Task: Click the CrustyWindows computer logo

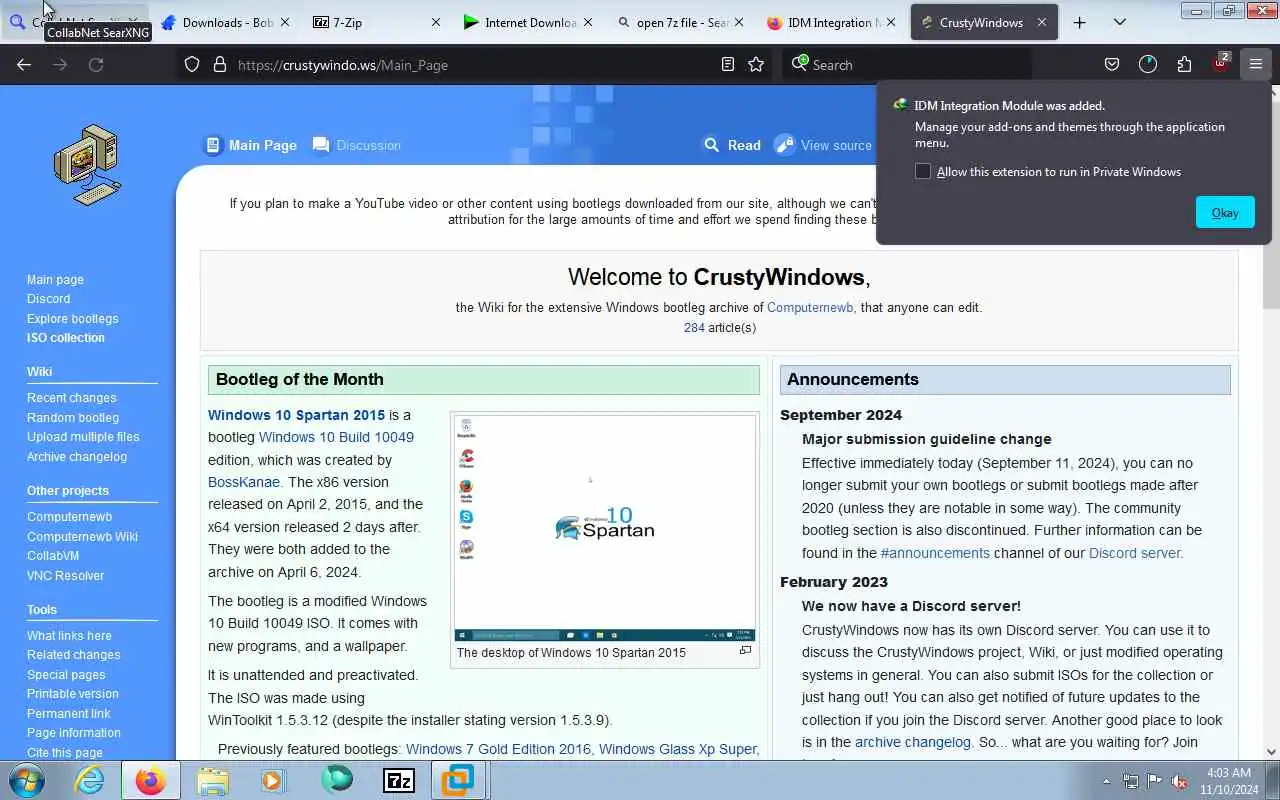Action: pyautogui.click(x=88, y=165)
